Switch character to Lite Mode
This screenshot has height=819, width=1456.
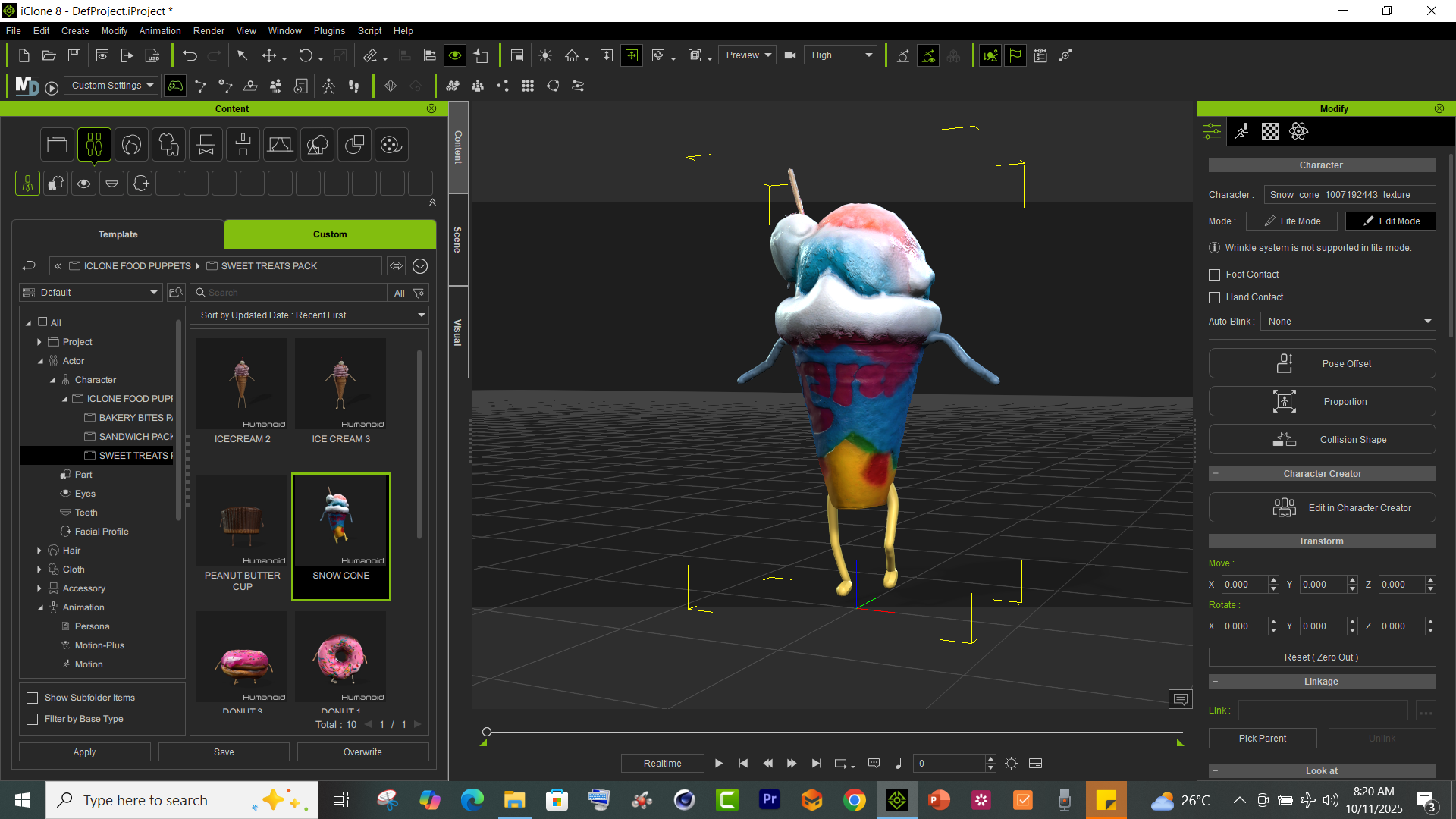click(1291, 221)
